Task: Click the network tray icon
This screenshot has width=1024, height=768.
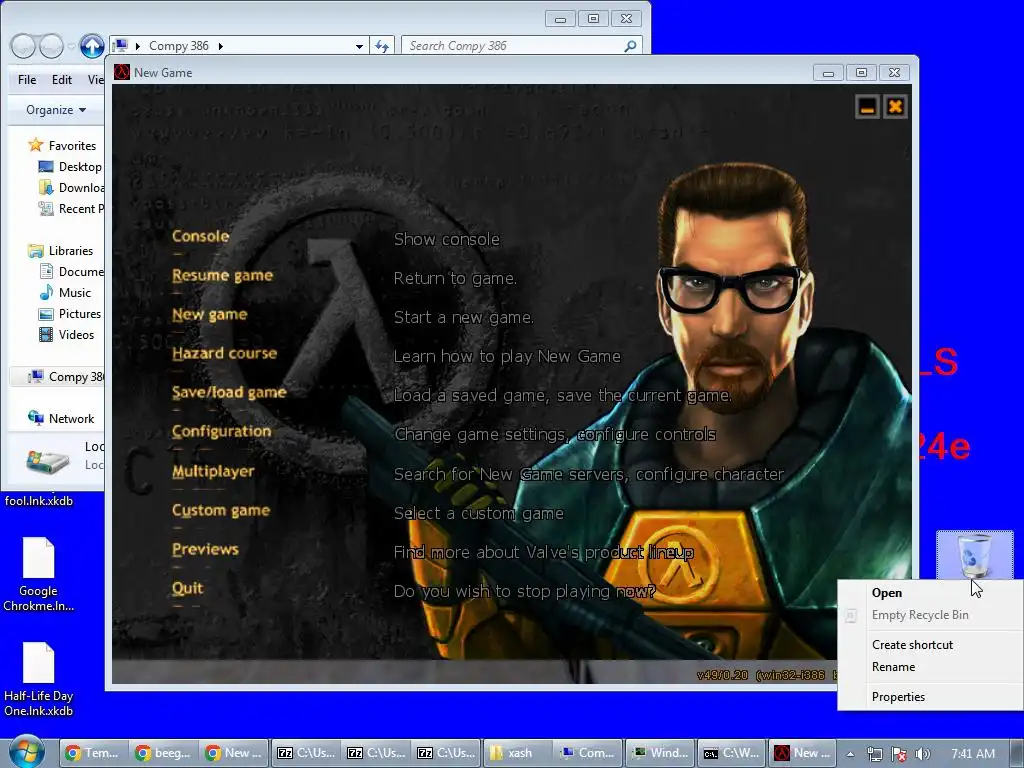Action: point(874,754)
